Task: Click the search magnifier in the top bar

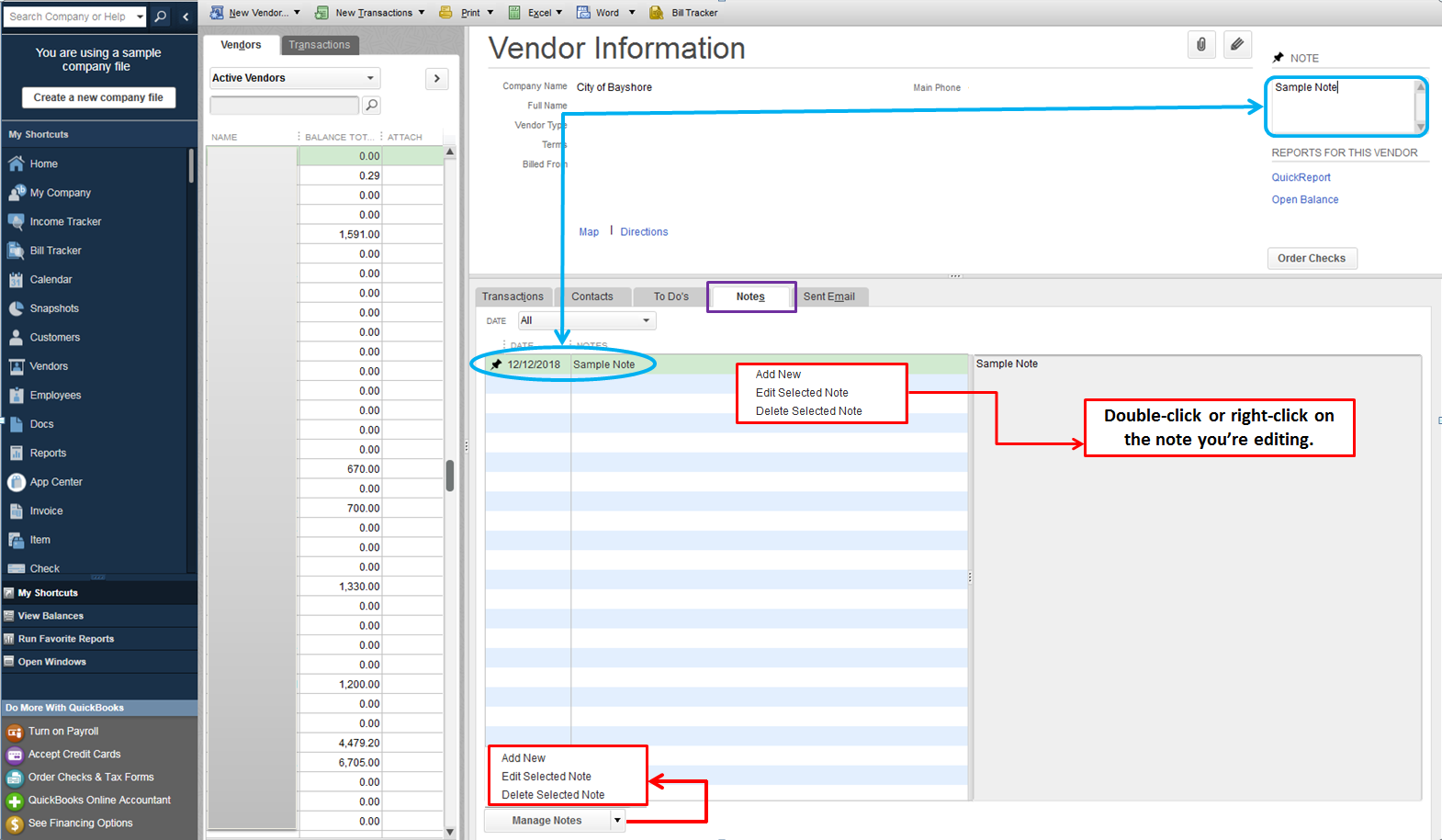Action: tap(161, 17)
